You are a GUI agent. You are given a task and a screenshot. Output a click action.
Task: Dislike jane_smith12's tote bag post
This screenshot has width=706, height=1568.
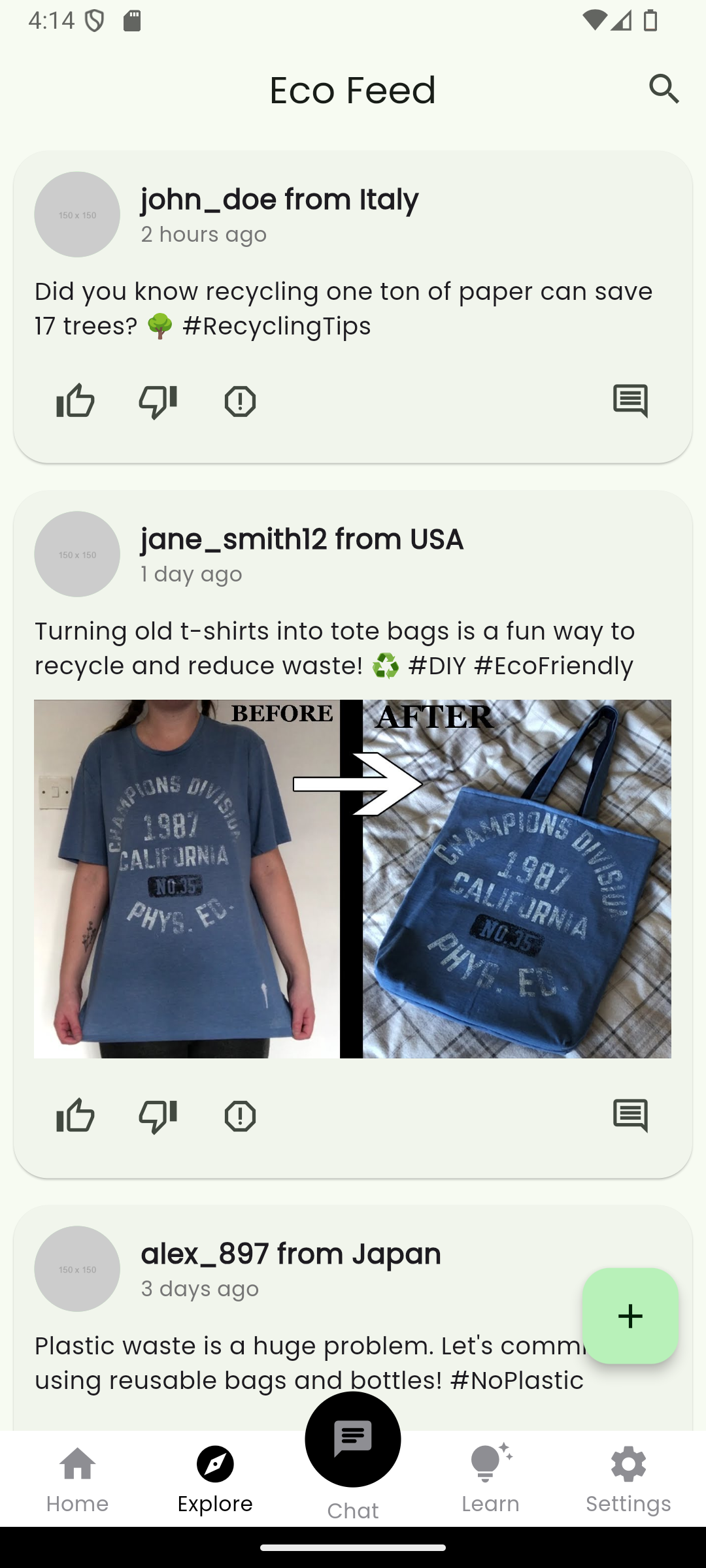click(158, 1115)
